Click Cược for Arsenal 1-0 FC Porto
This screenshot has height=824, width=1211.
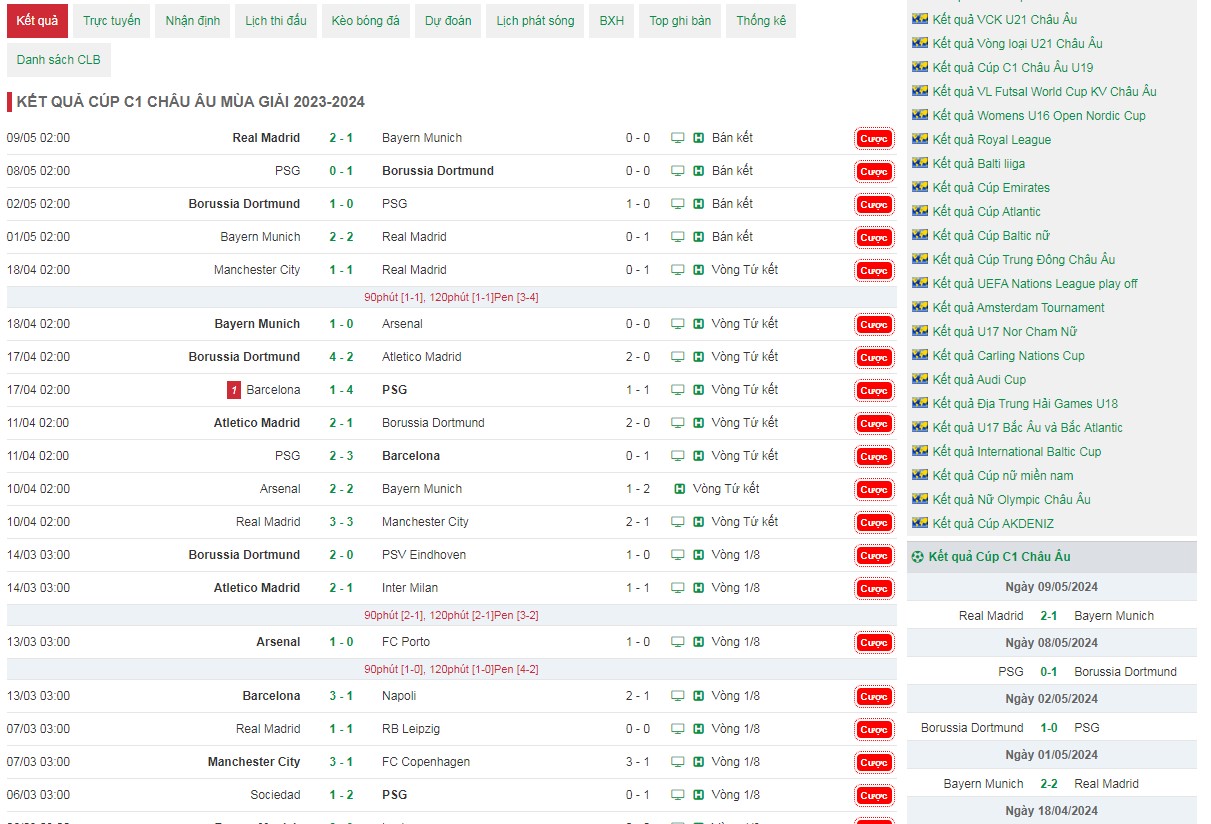point(874,643)
